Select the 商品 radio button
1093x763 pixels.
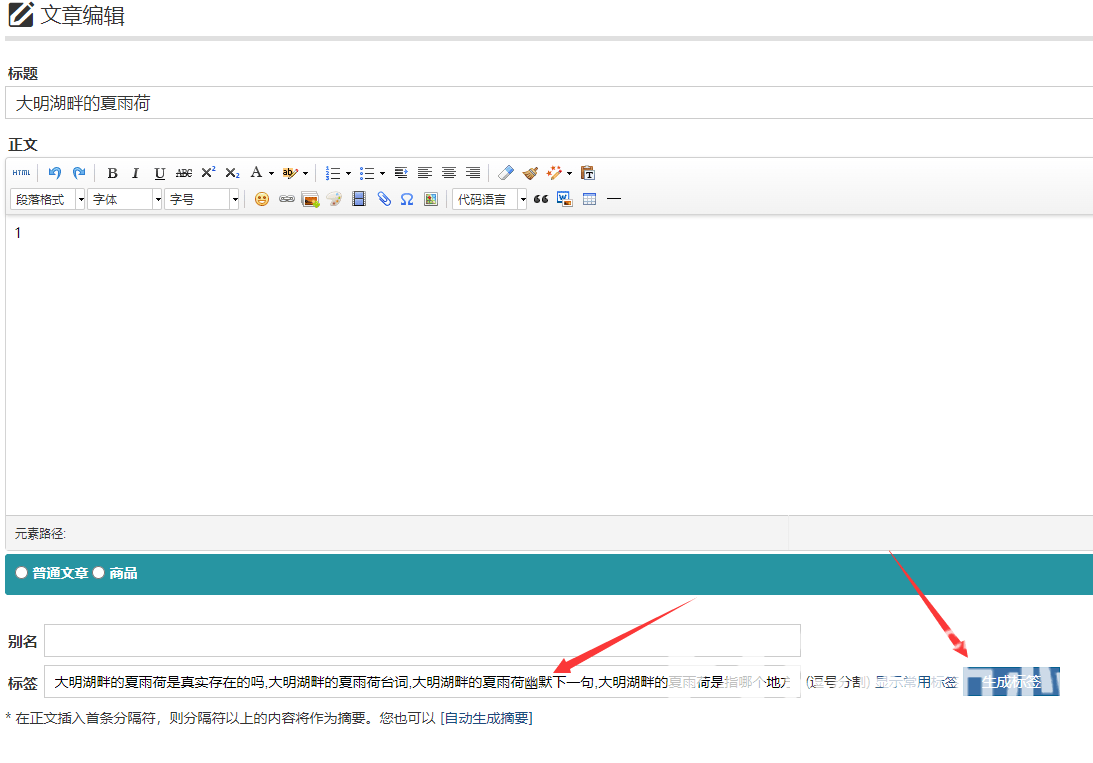(x=98, y=573)
